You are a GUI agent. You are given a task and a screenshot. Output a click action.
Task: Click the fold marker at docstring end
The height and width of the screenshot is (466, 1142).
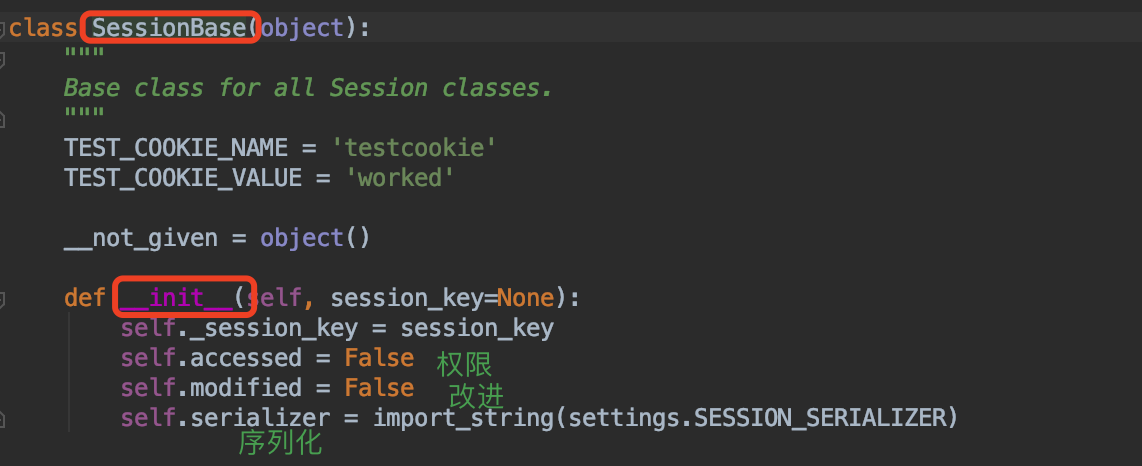point(3,119)
